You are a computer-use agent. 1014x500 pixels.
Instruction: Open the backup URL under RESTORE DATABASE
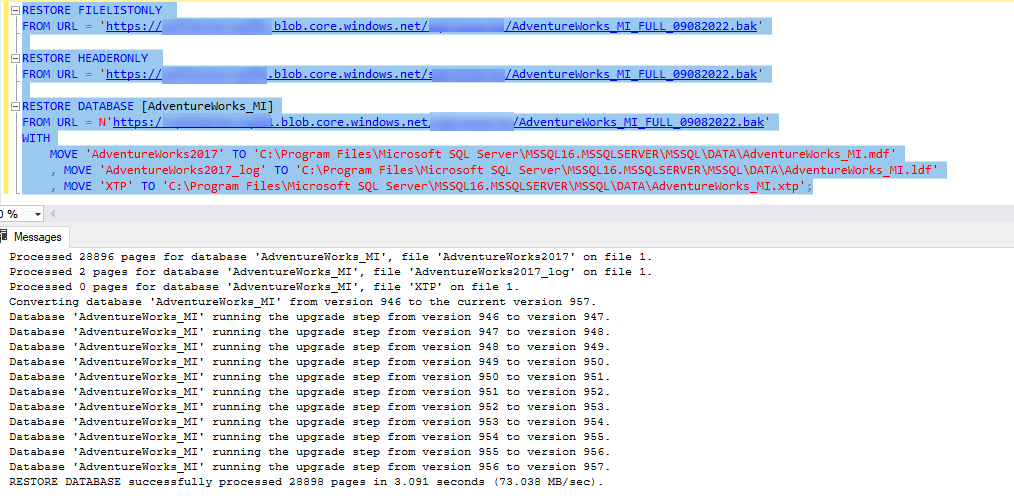440,122
